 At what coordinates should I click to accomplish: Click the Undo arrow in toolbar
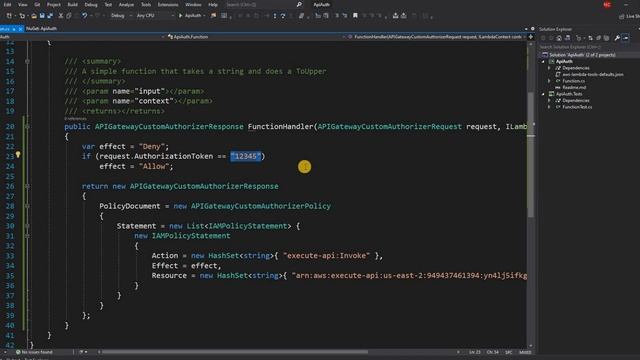click(x=84, y=16)
